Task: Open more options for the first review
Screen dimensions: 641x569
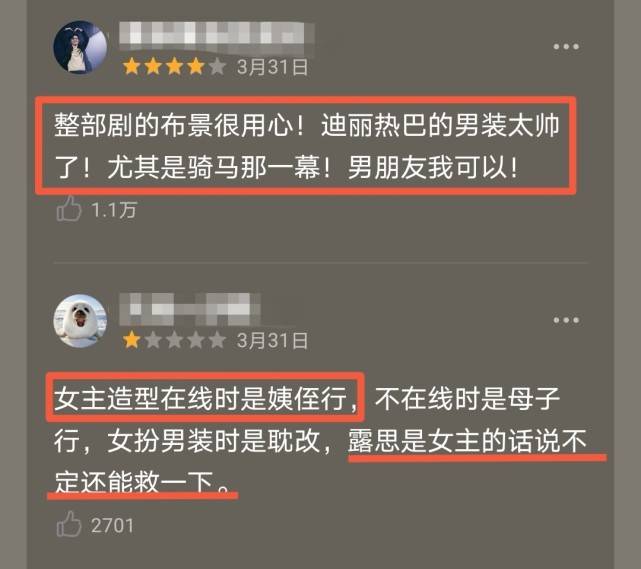Action: pyautogui.click(x=566, y=47)
